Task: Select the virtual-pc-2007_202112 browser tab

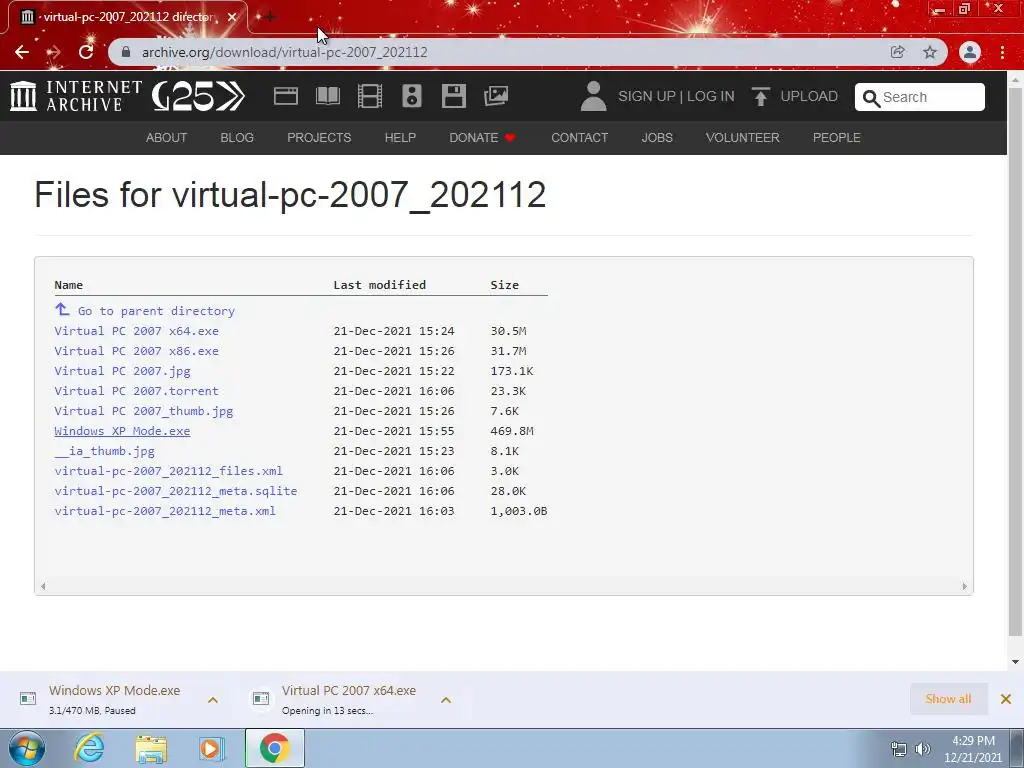Action: (x=127, y=18)
